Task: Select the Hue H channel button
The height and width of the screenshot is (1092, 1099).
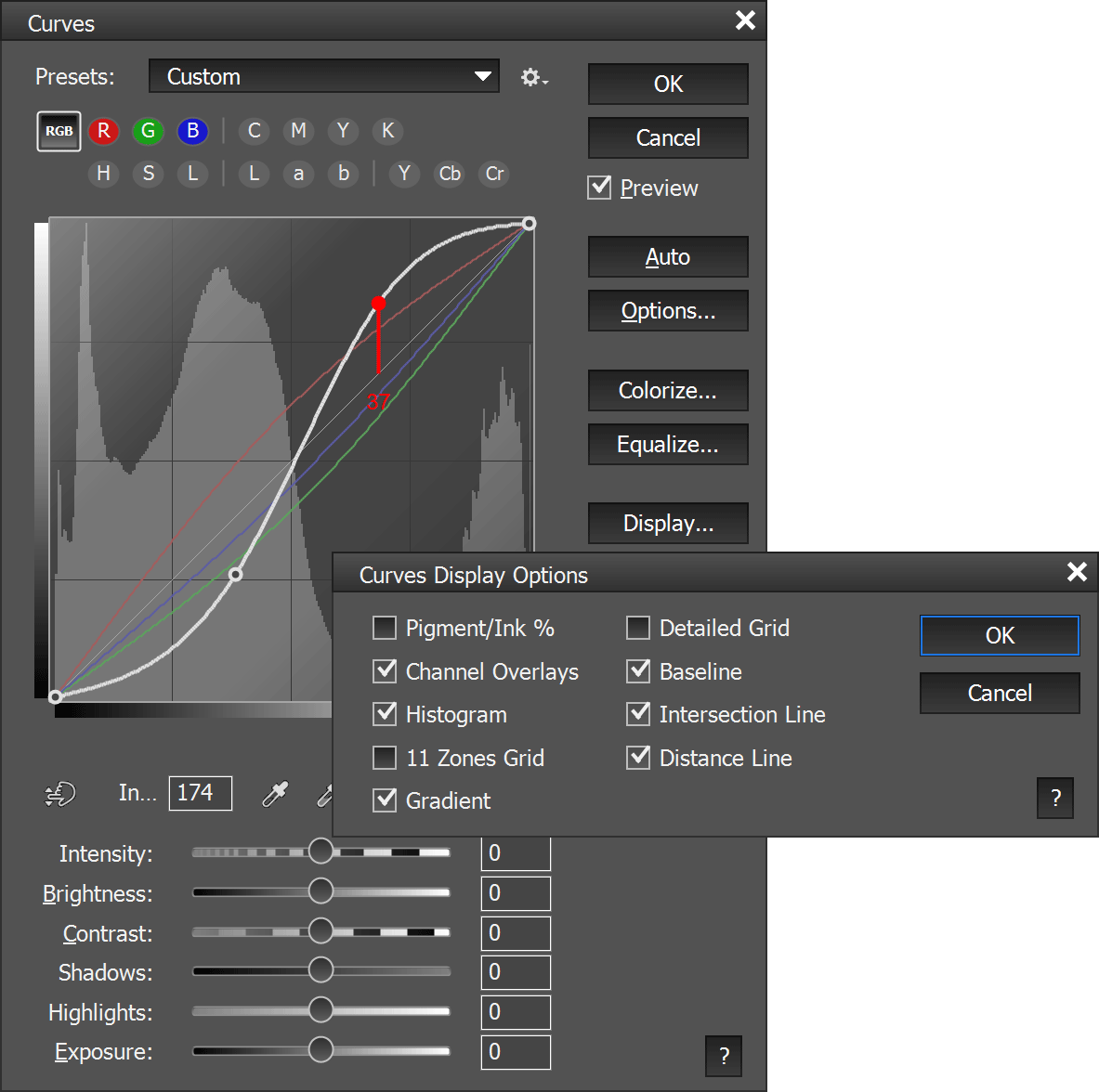Action: [103, 174]
